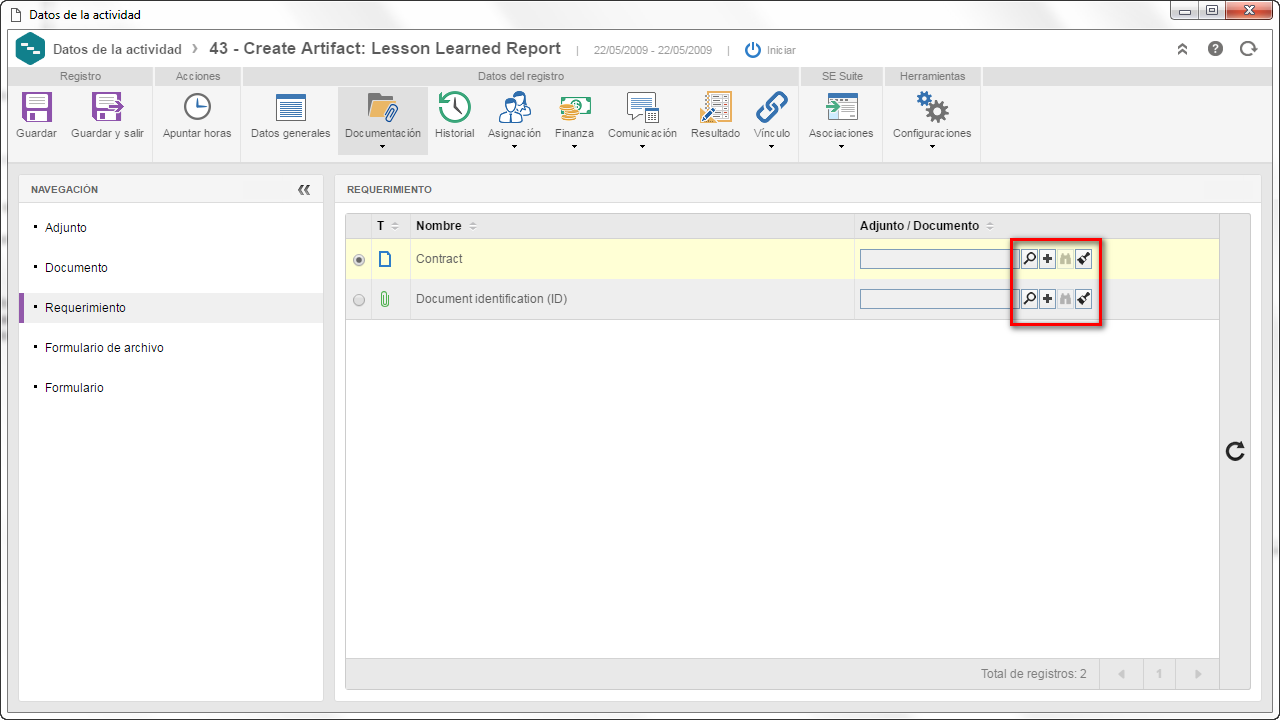The image size is (1280, 720).
Task: Click the Contract name cell
Action: click(x=632, y=259)
